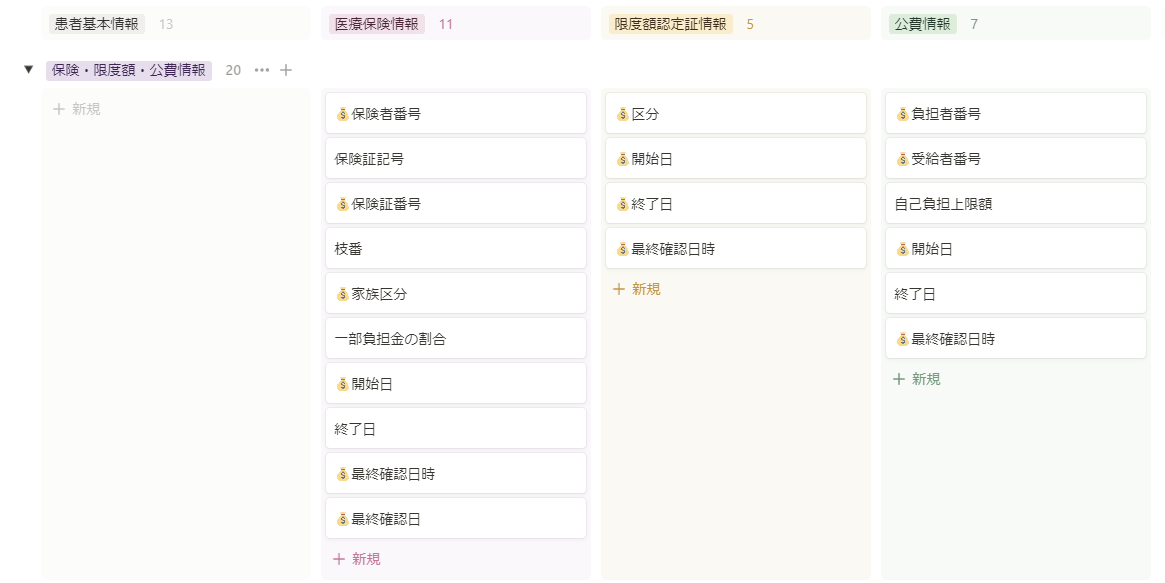1165x583 pixels.
Task: Select the 医療保険情報 column header tag
Action: (377, 24)
